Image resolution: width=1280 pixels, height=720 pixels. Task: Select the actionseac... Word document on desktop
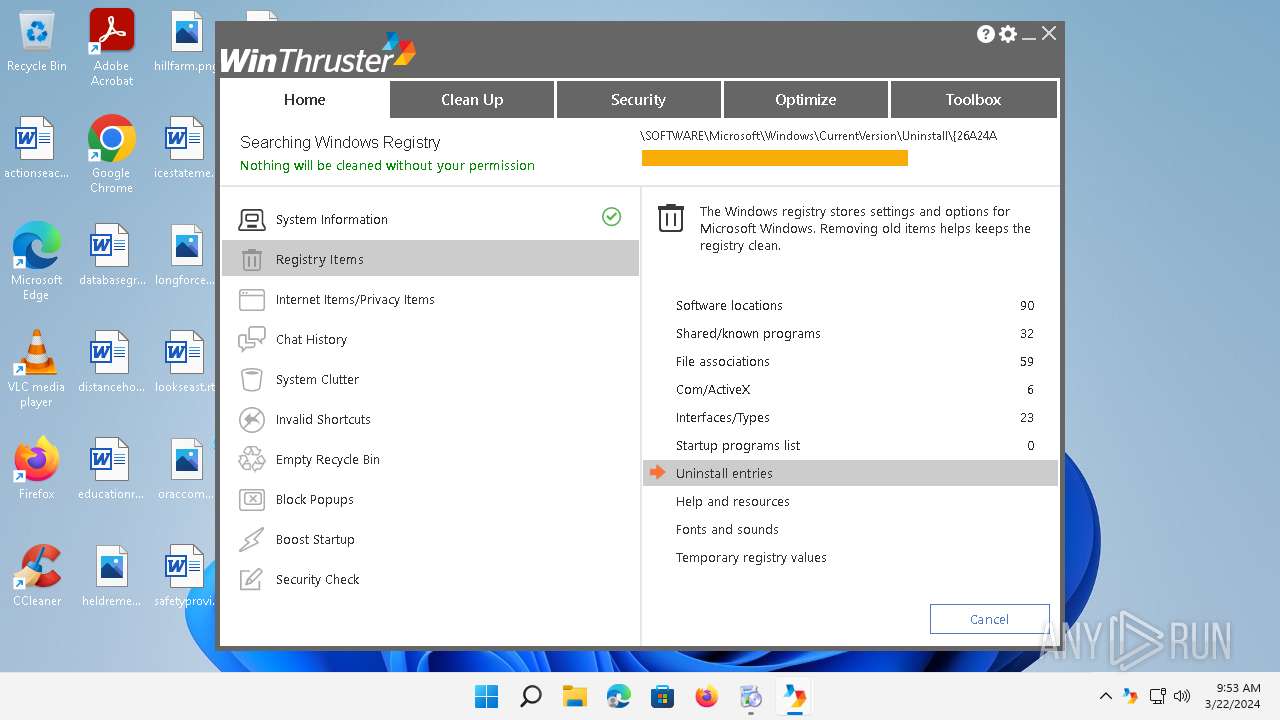tap(37, 148)
